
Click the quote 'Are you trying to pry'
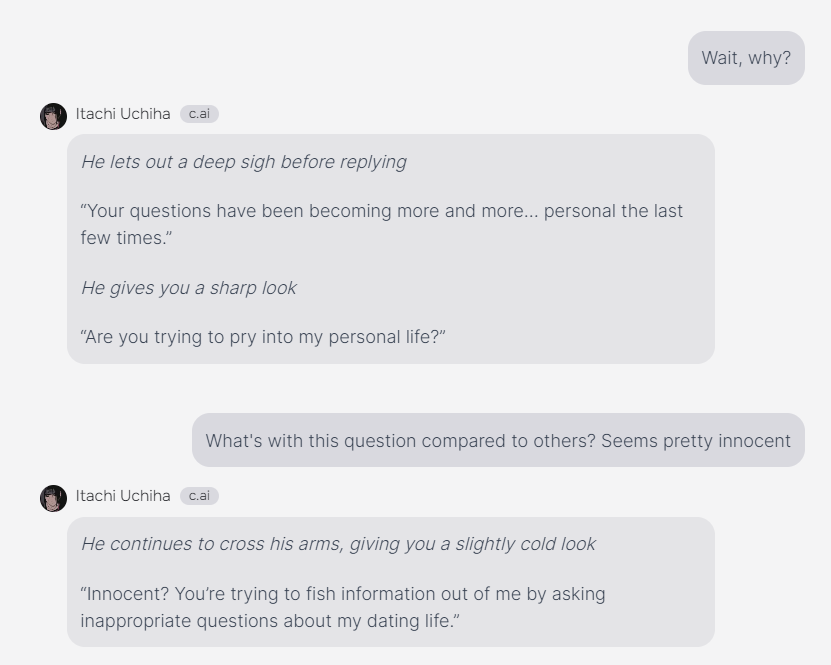click(263, 337)
